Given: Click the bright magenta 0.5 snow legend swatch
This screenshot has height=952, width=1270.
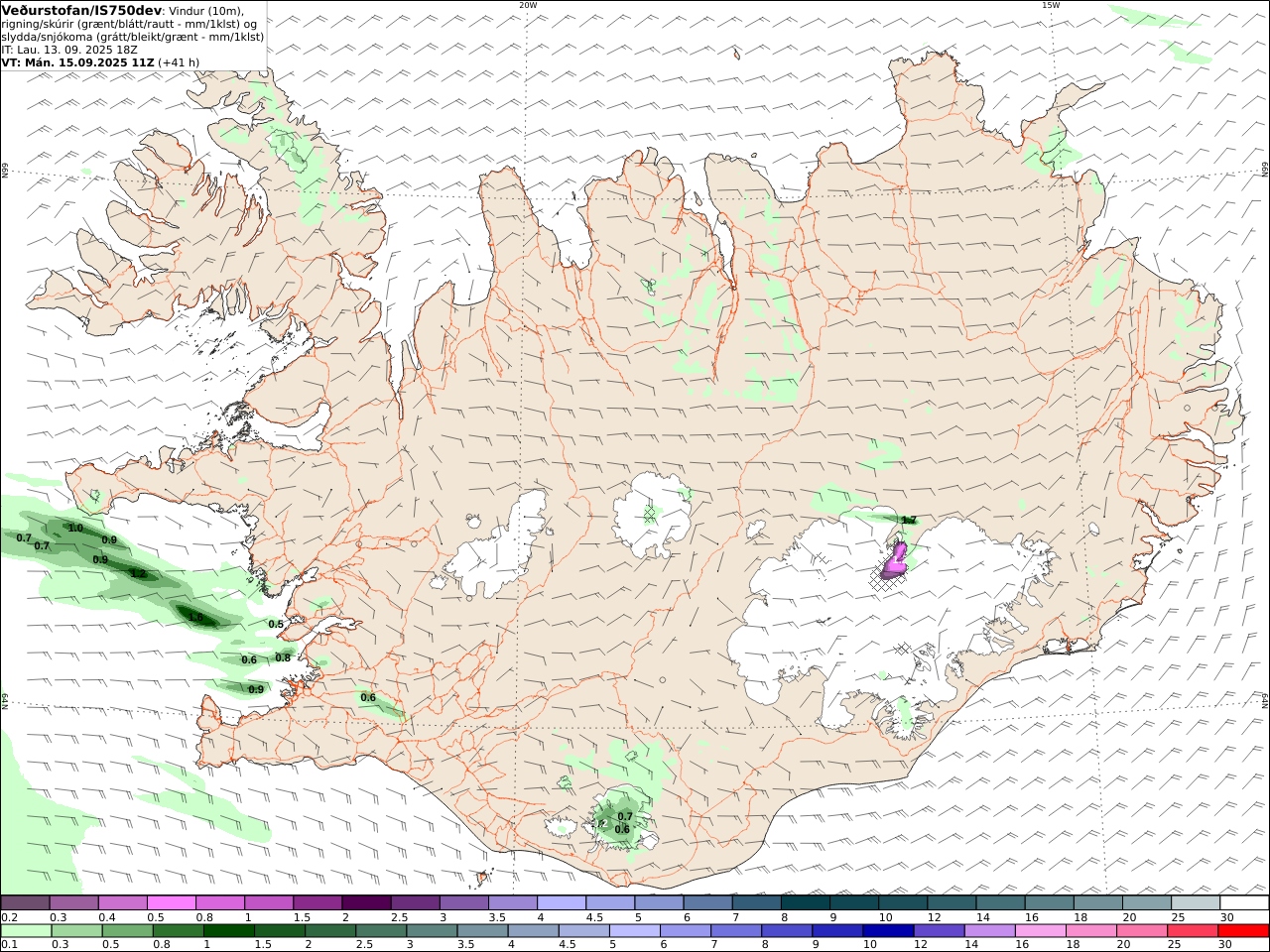Looking at the screenshot, I should pos(171,903).
